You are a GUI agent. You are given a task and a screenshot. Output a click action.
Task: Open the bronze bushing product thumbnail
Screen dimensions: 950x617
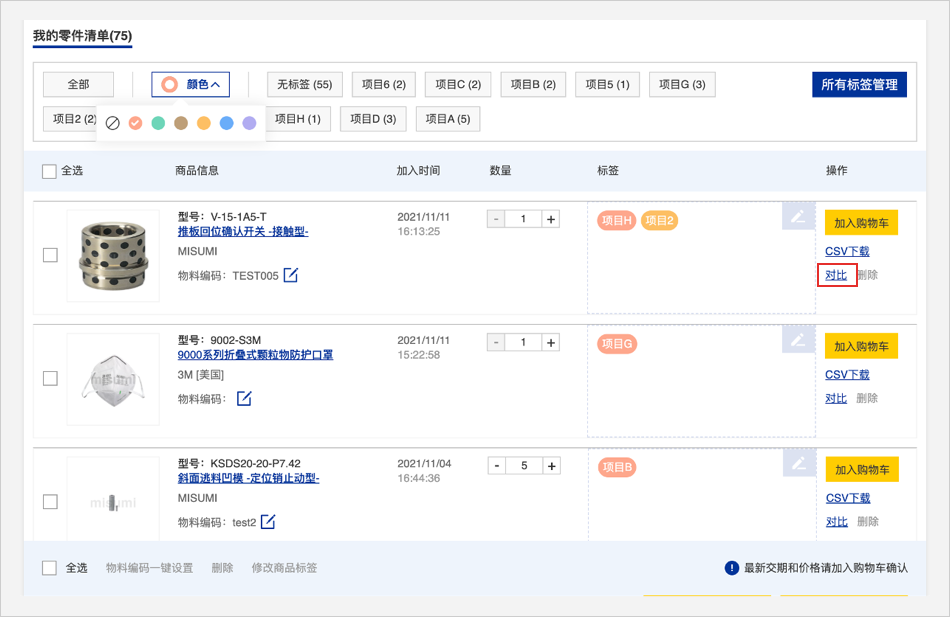113,255
